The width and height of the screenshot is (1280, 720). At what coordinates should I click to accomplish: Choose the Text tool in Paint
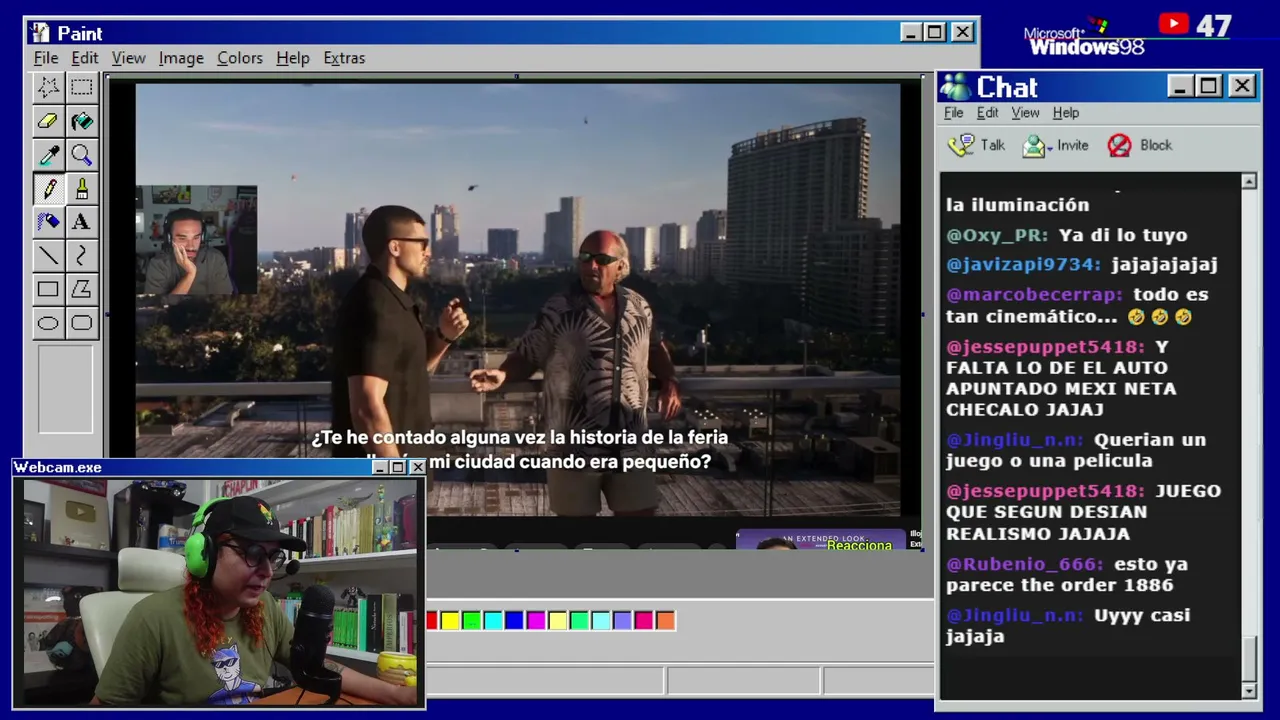click(x=82, y=222)
